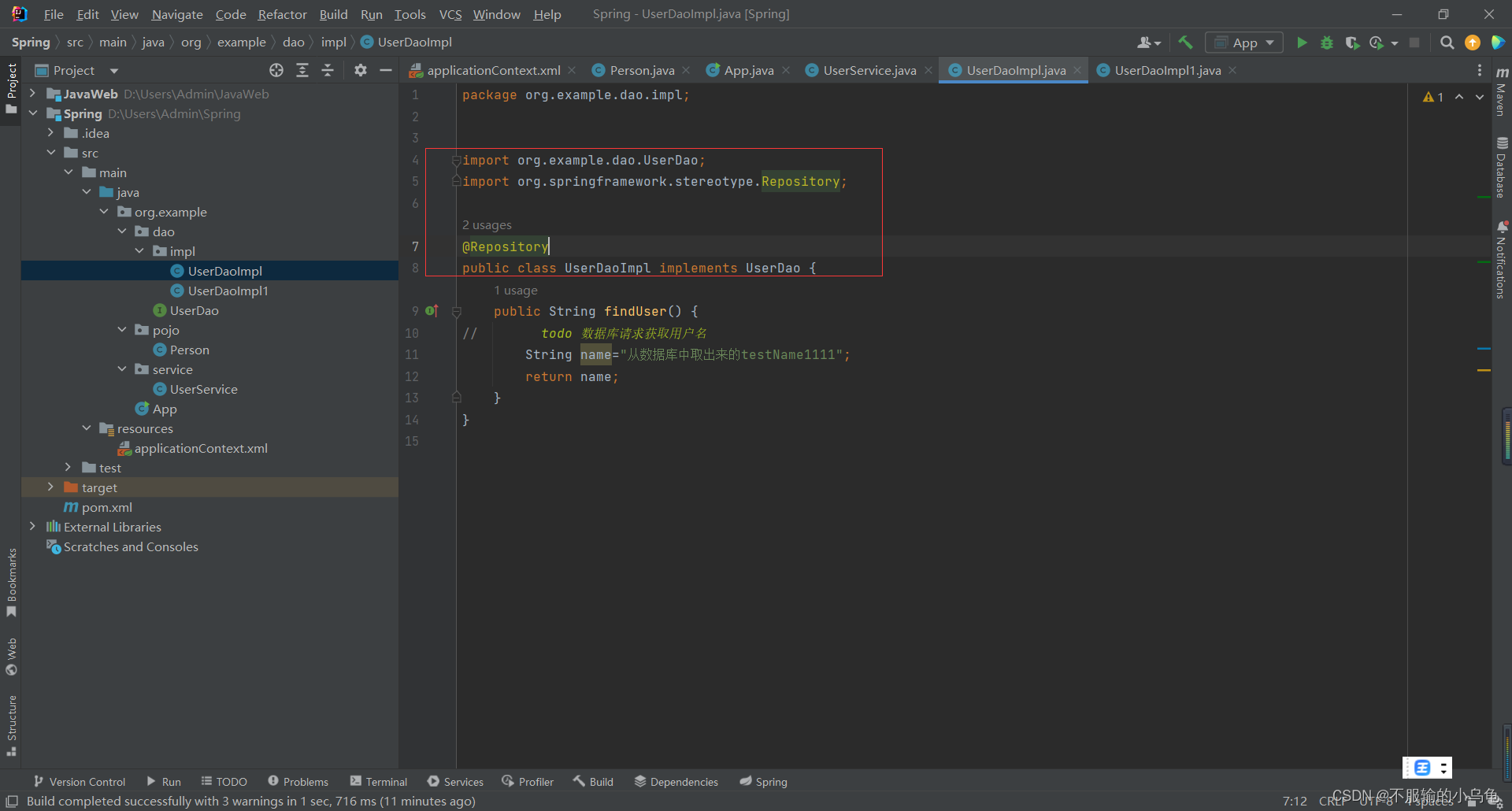This screenshot has width=1512, height=811.
Task: Expand External Libraries node
Action: click(x=32, y=527)
